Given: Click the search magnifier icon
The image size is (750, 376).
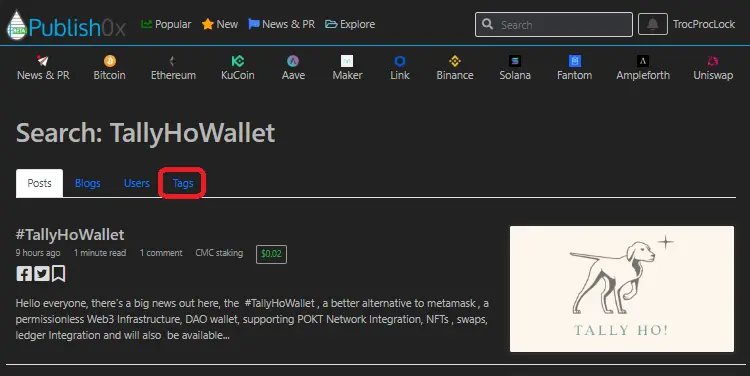Looking at the screenshot, I should 487,24.
